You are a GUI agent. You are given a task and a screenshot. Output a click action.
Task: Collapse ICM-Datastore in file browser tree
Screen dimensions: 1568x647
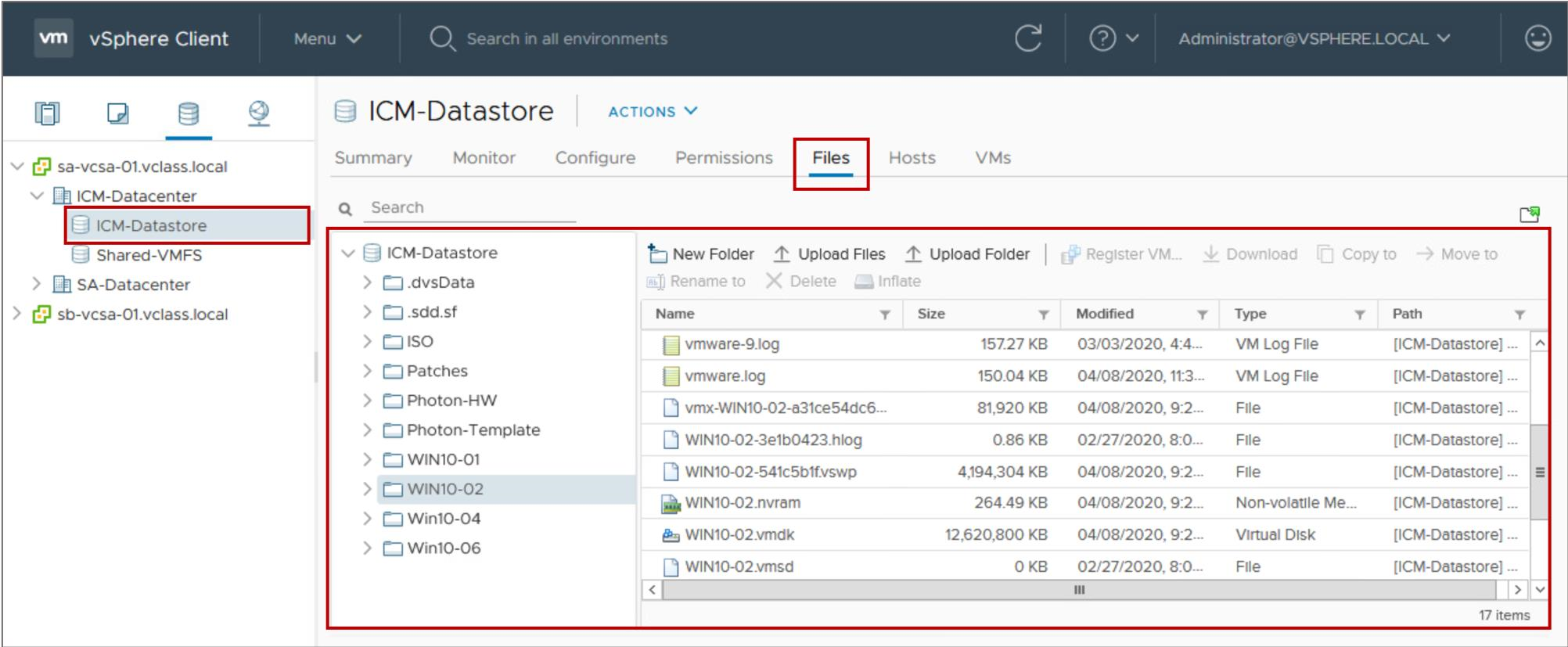tap(348, 253)
